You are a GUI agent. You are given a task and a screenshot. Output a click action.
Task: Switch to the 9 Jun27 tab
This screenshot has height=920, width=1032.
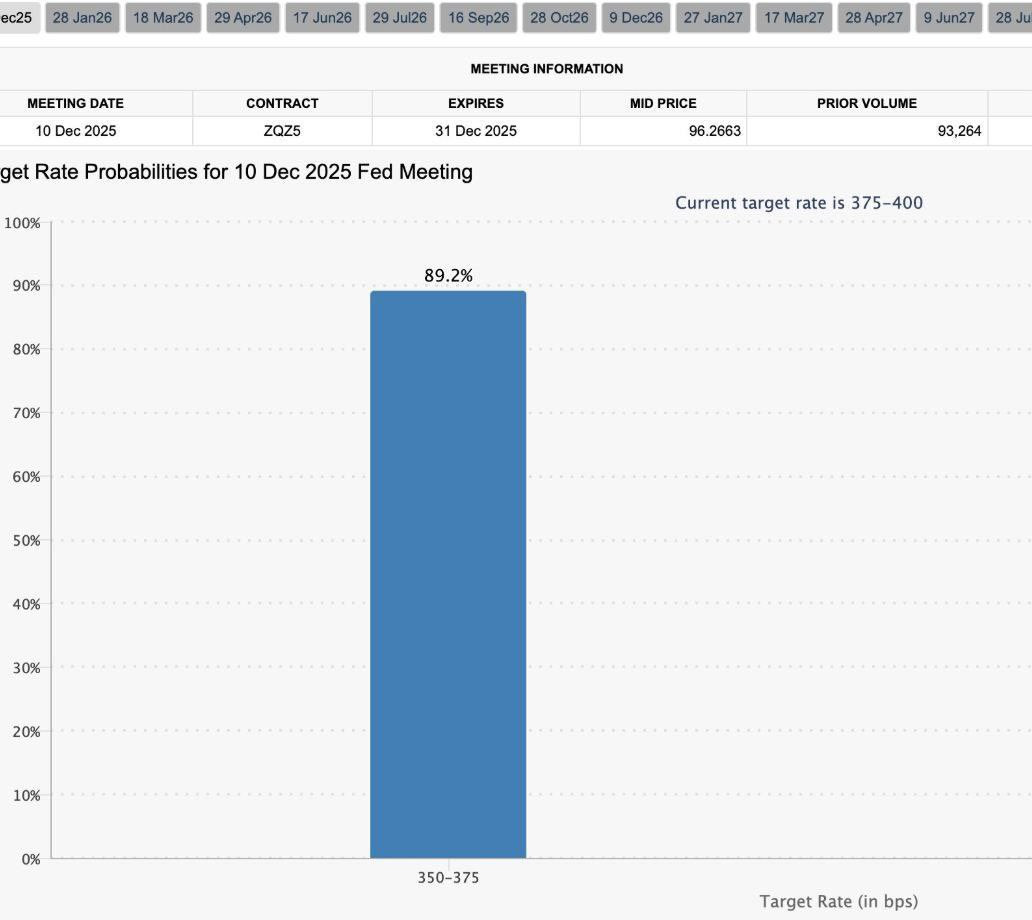click(949, 18)
